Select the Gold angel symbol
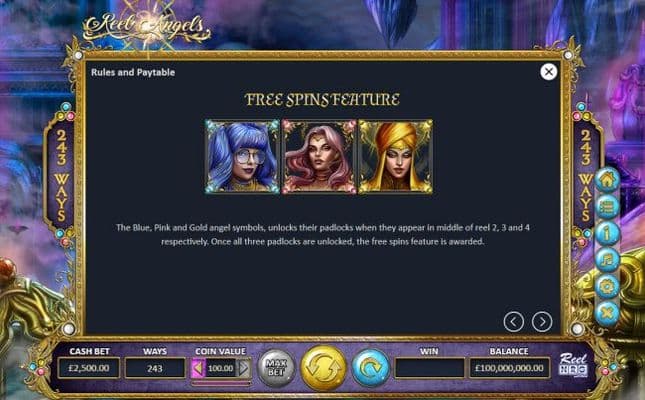 [x=396, y=156]
